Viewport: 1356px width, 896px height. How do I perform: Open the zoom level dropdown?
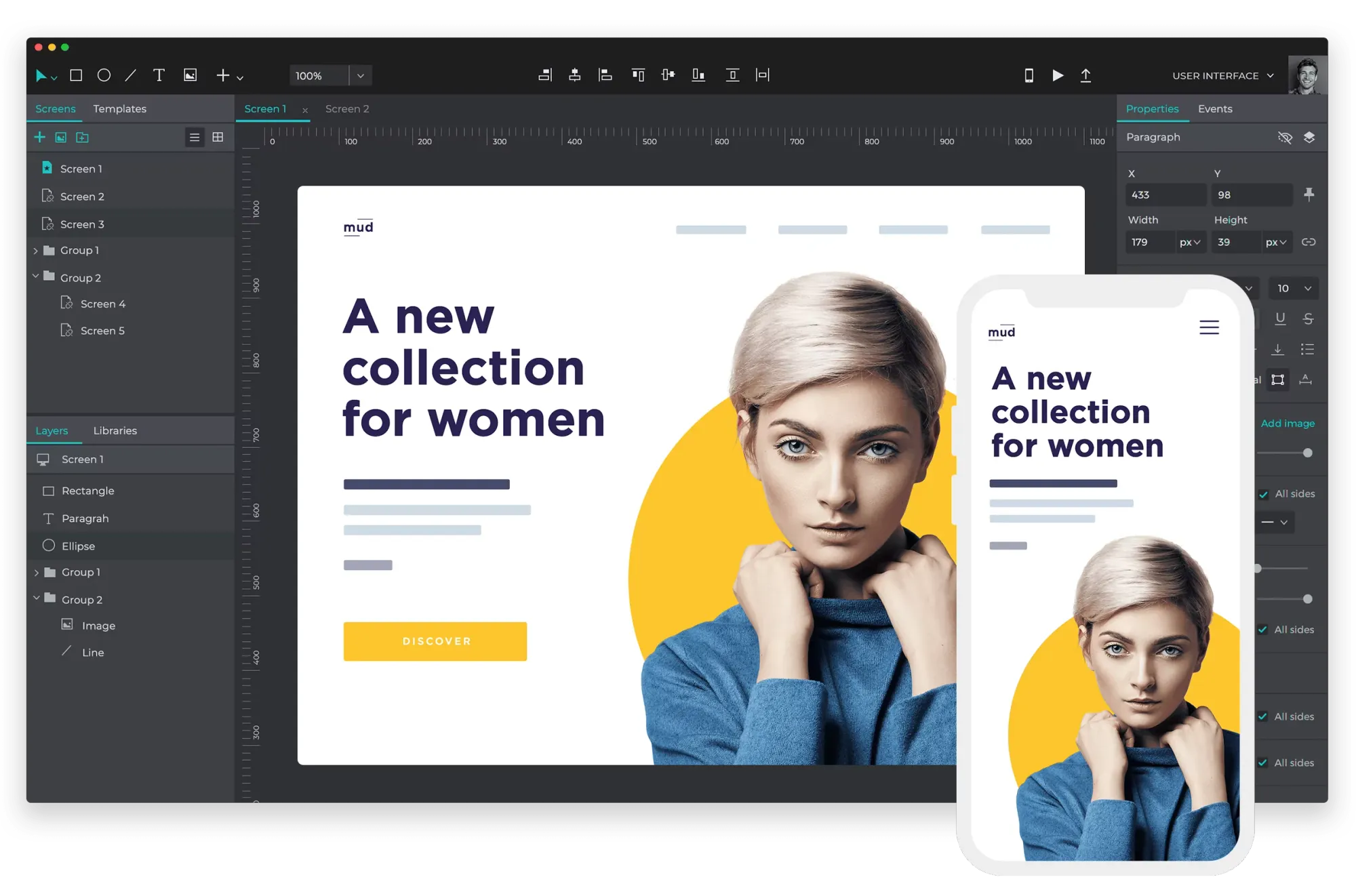click(361, 76)
